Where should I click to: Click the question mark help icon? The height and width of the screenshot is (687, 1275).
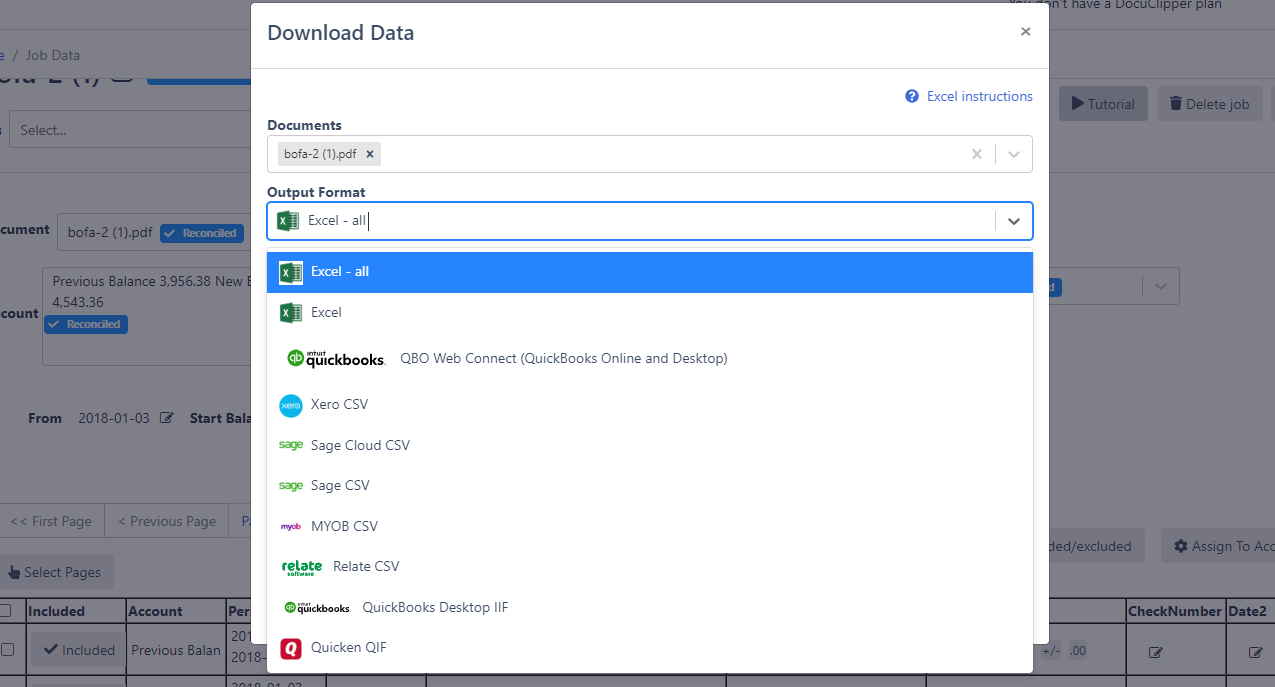pos(912,96)
